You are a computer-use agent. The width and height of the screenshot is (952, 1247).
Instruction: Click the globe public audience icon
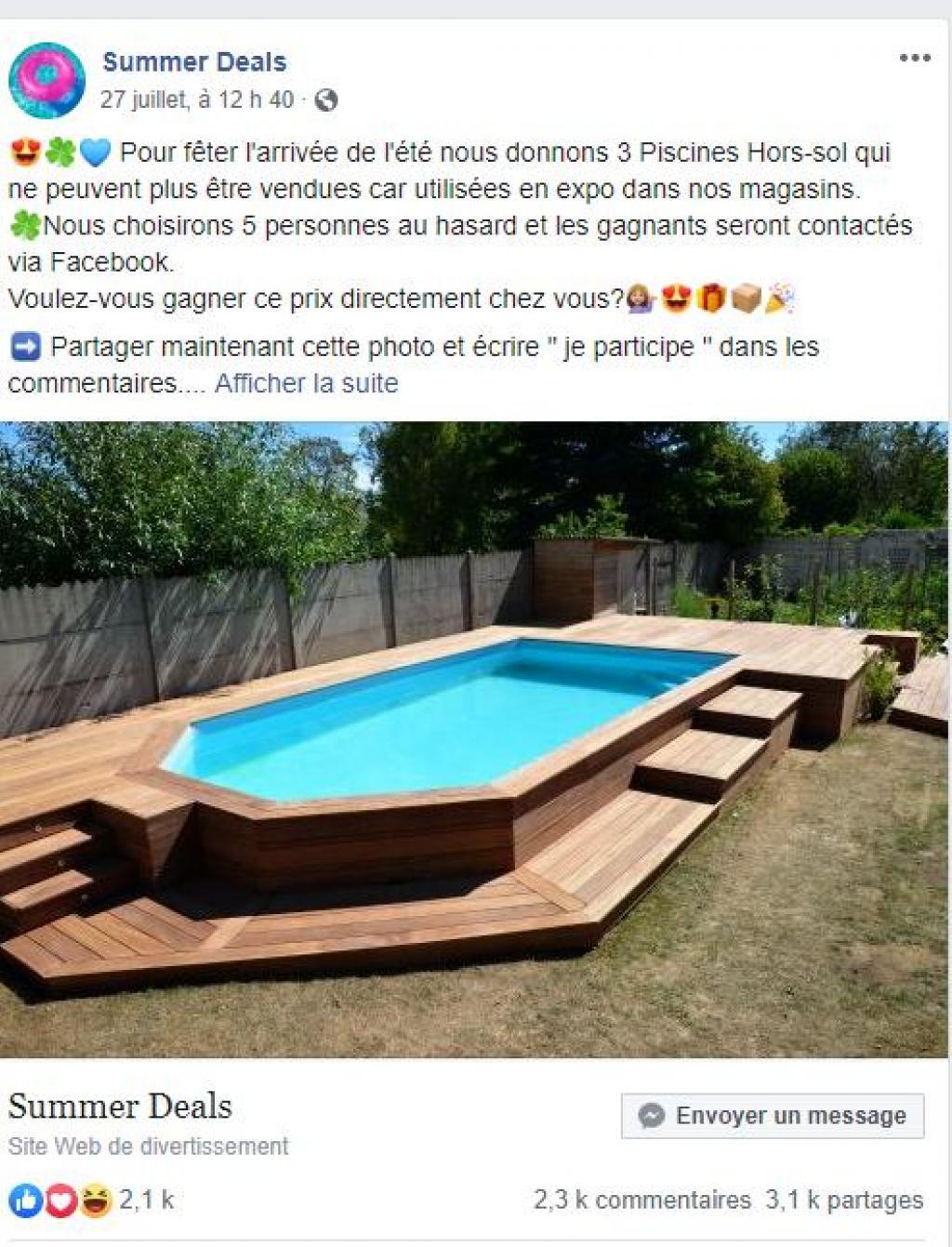326,100
